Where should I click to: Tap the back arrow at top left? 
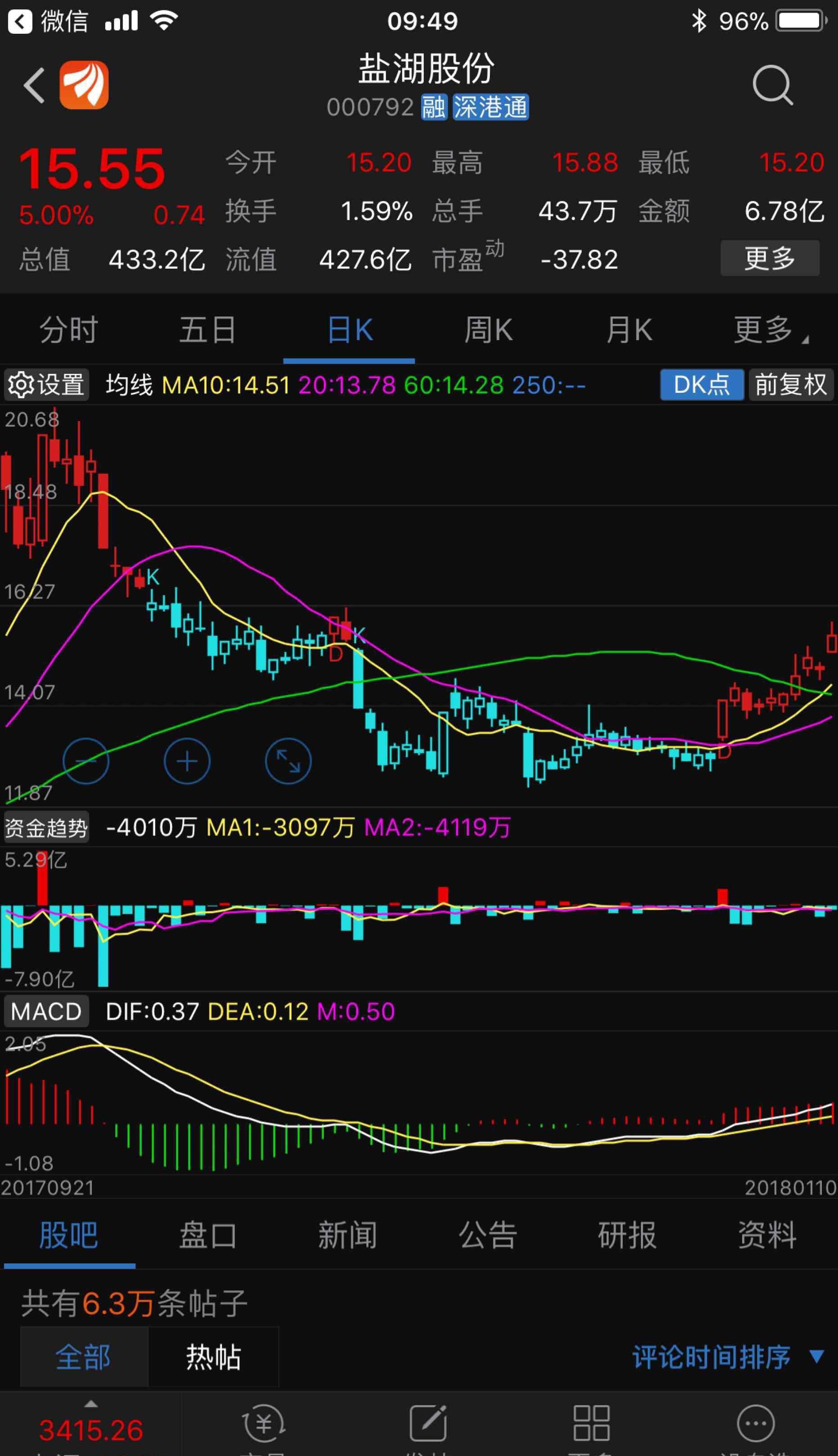[34, 85]
